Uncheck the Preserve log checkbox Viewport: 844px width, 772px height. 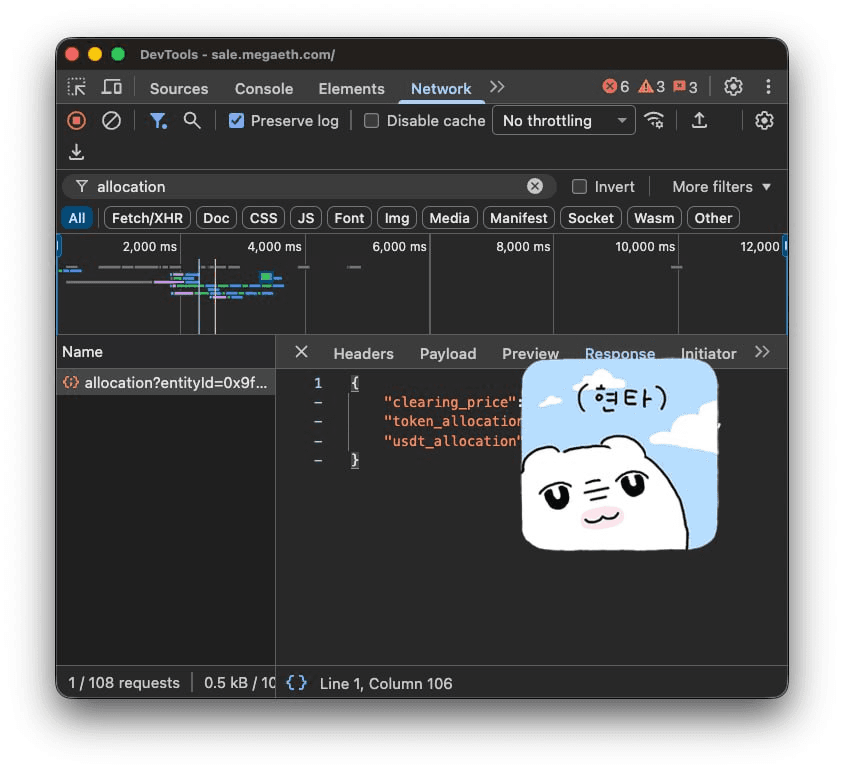coord(237,121)
